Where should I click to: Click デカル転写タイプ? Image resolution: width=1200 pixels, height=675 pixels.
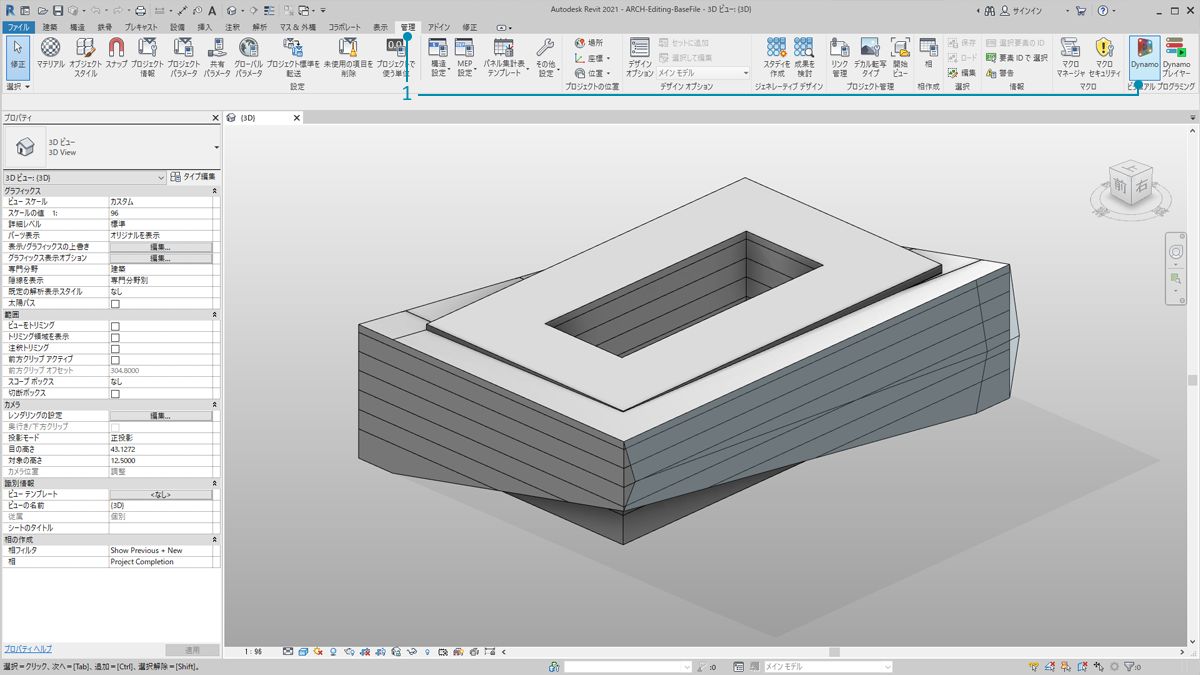click(x=869, y=57)
